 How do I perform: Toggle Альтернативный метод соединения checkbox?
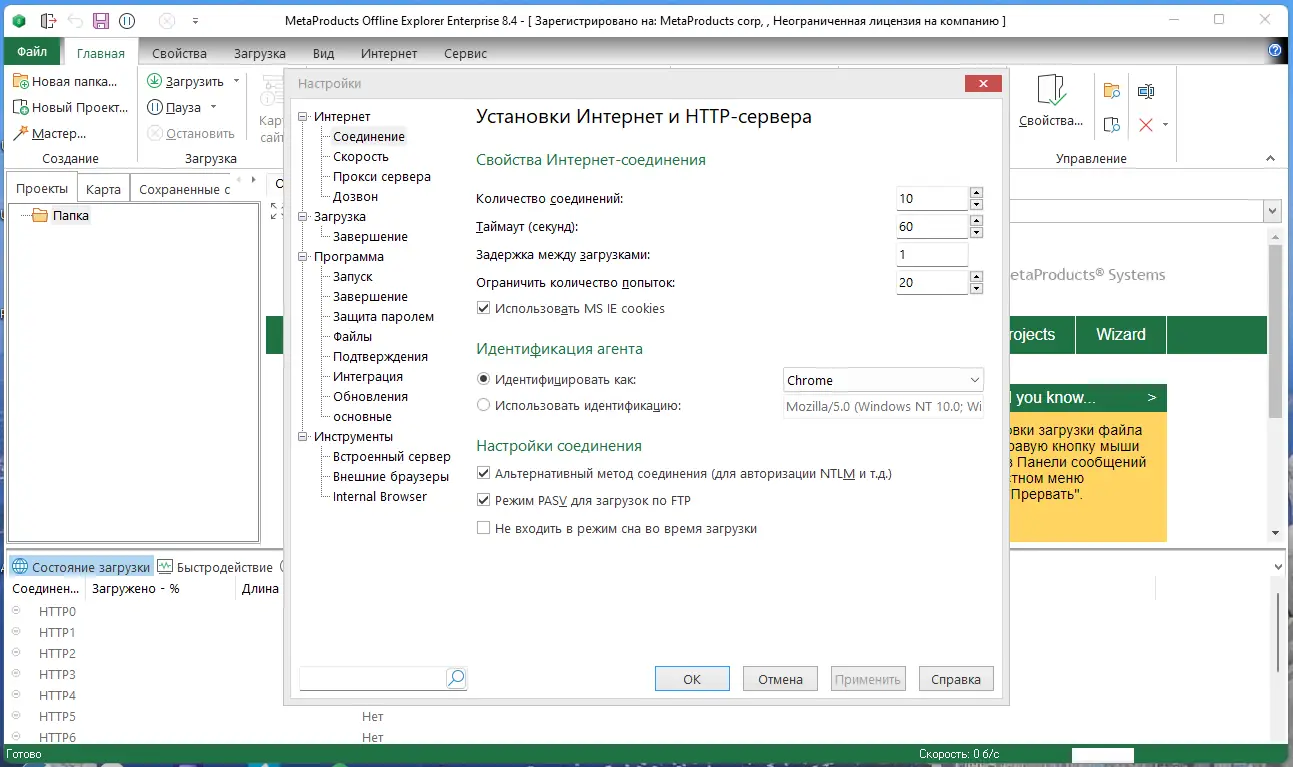pos(484,473)
